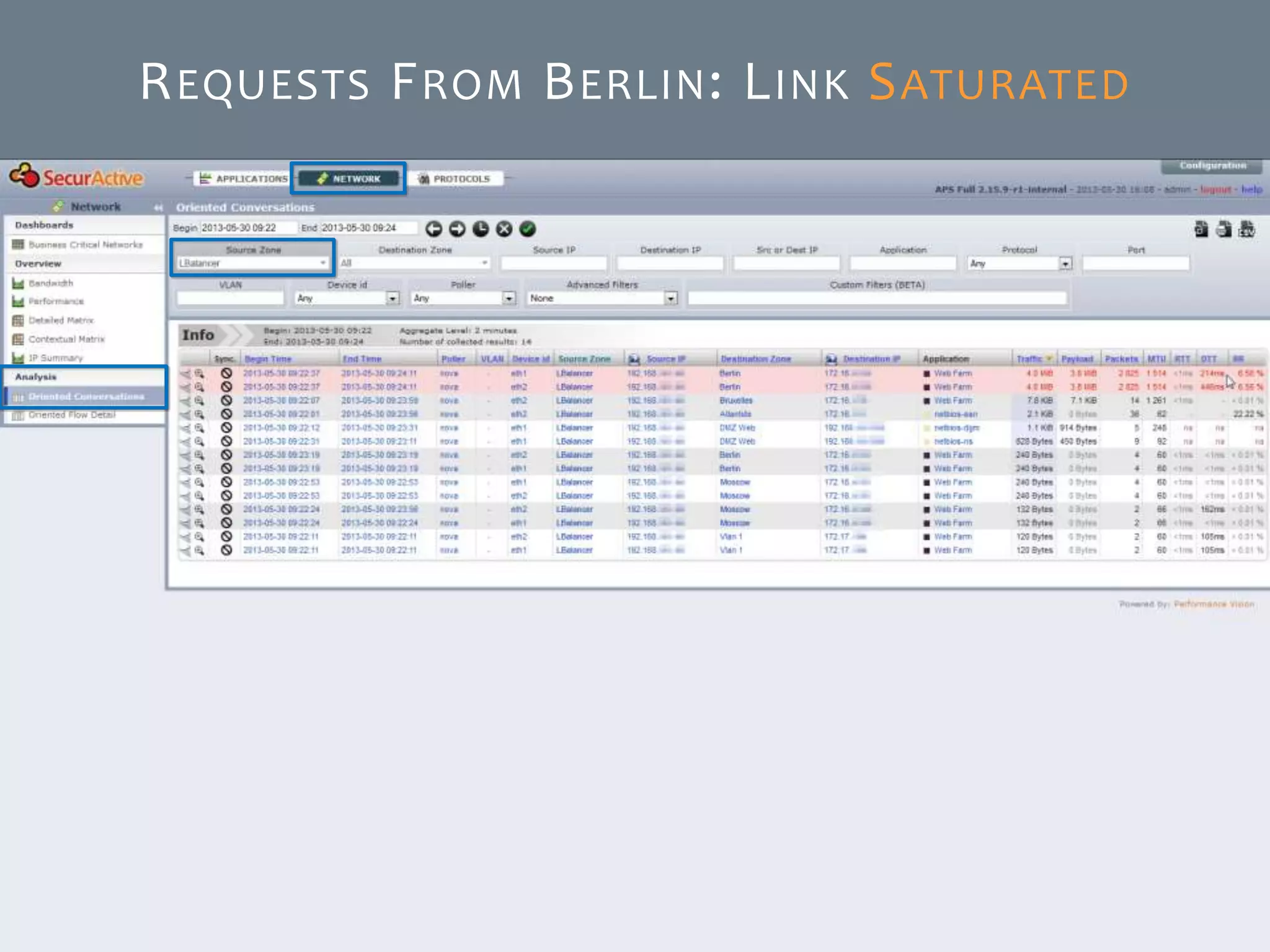The height and width of the screenshot is (952, 1270).
Task: Open graph icon for first Berlin eth1 row
Action: (x=185, y=373)
